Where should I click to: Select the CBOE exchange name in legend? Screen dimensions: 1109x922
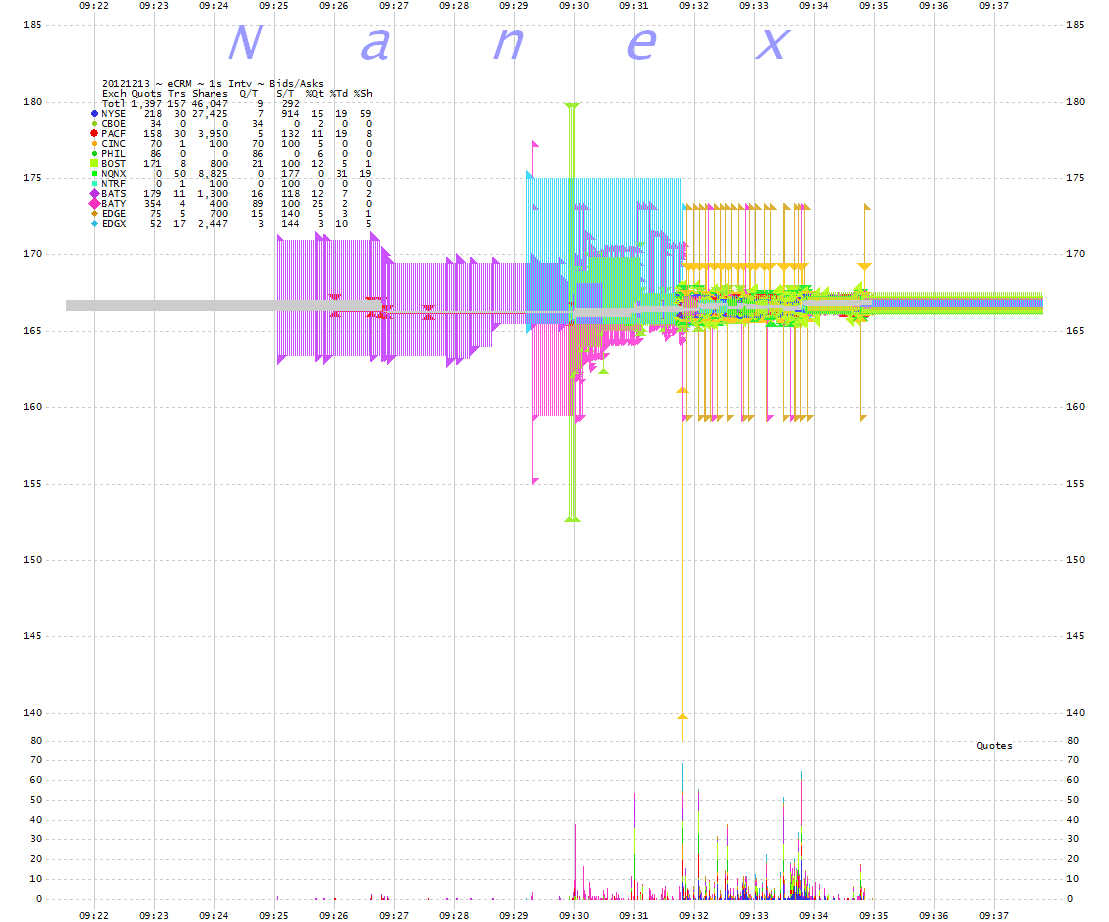pyautogui.click(x=113, y=124)
